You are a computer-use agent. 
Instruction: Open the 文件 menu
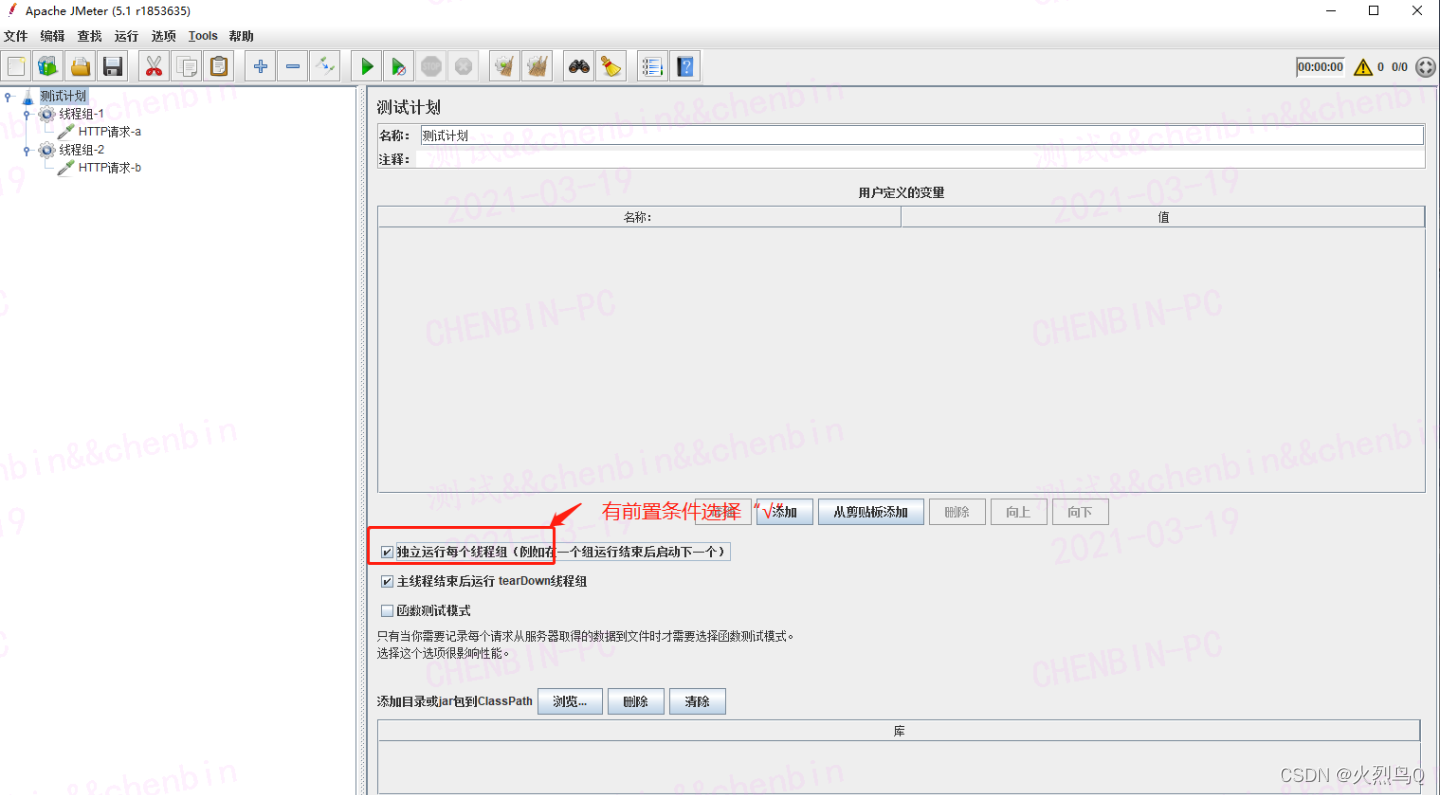tap(16, 36)
